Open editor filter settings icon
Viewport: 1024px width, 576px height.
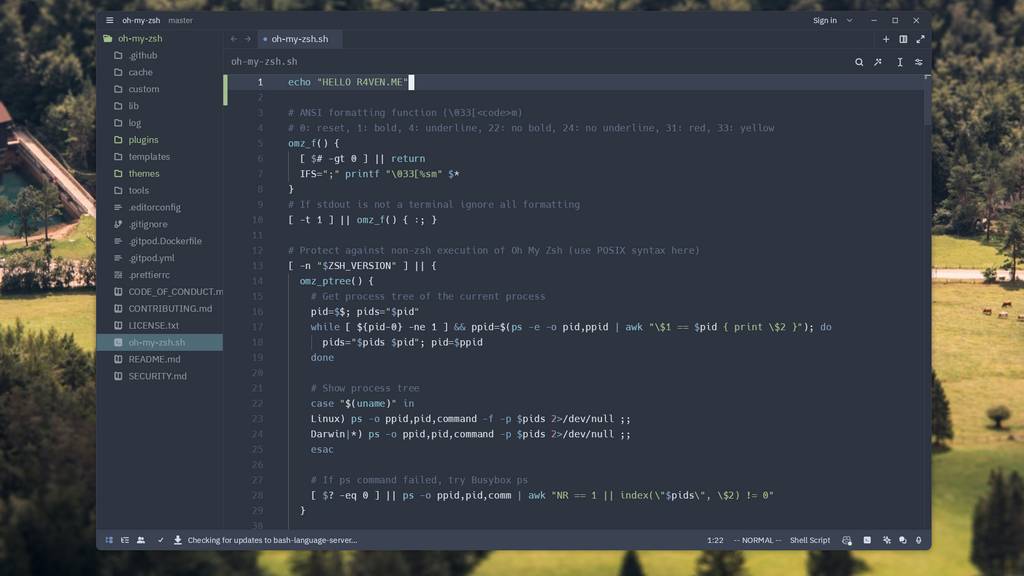(x=919, y=61)
